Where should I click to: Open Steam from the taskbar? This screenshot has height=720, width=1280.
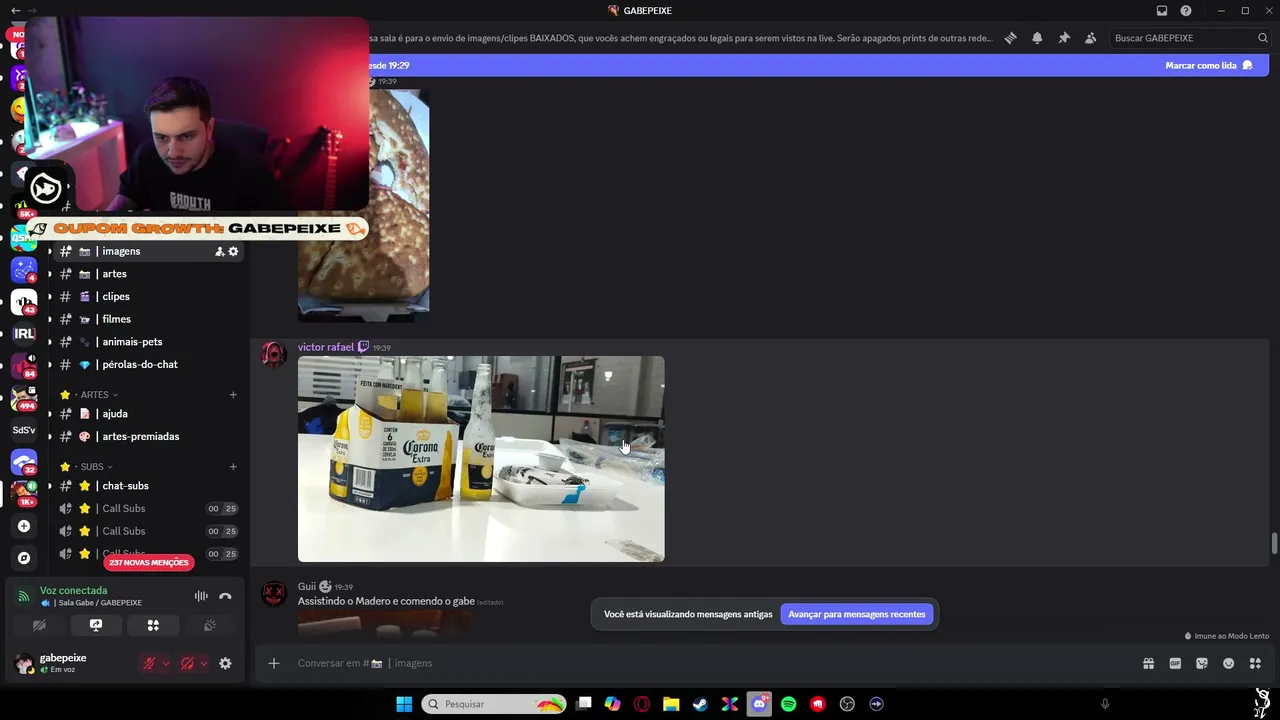coord(700,704)
